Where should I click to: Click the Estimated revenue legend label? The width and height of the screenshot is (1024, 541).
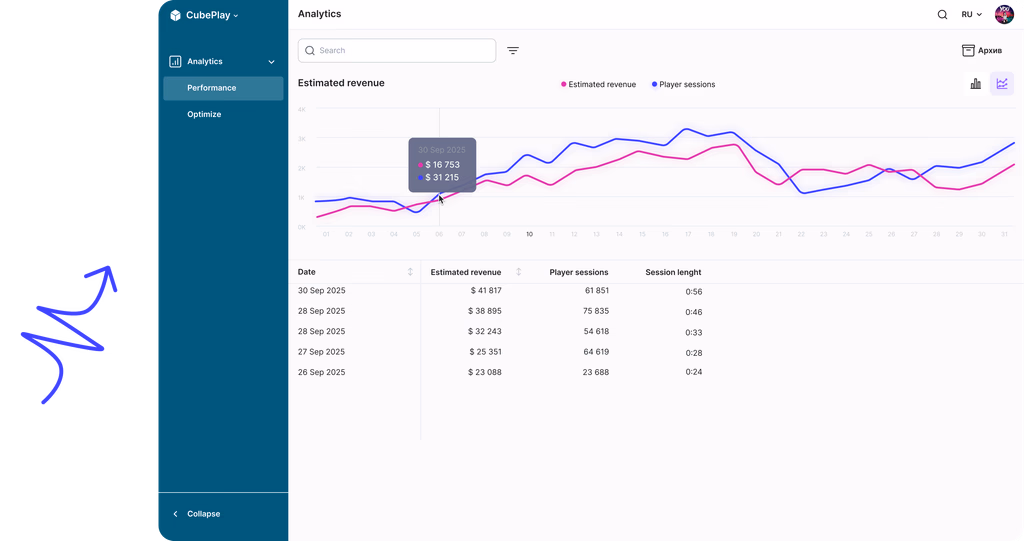(x=602, y=84)
